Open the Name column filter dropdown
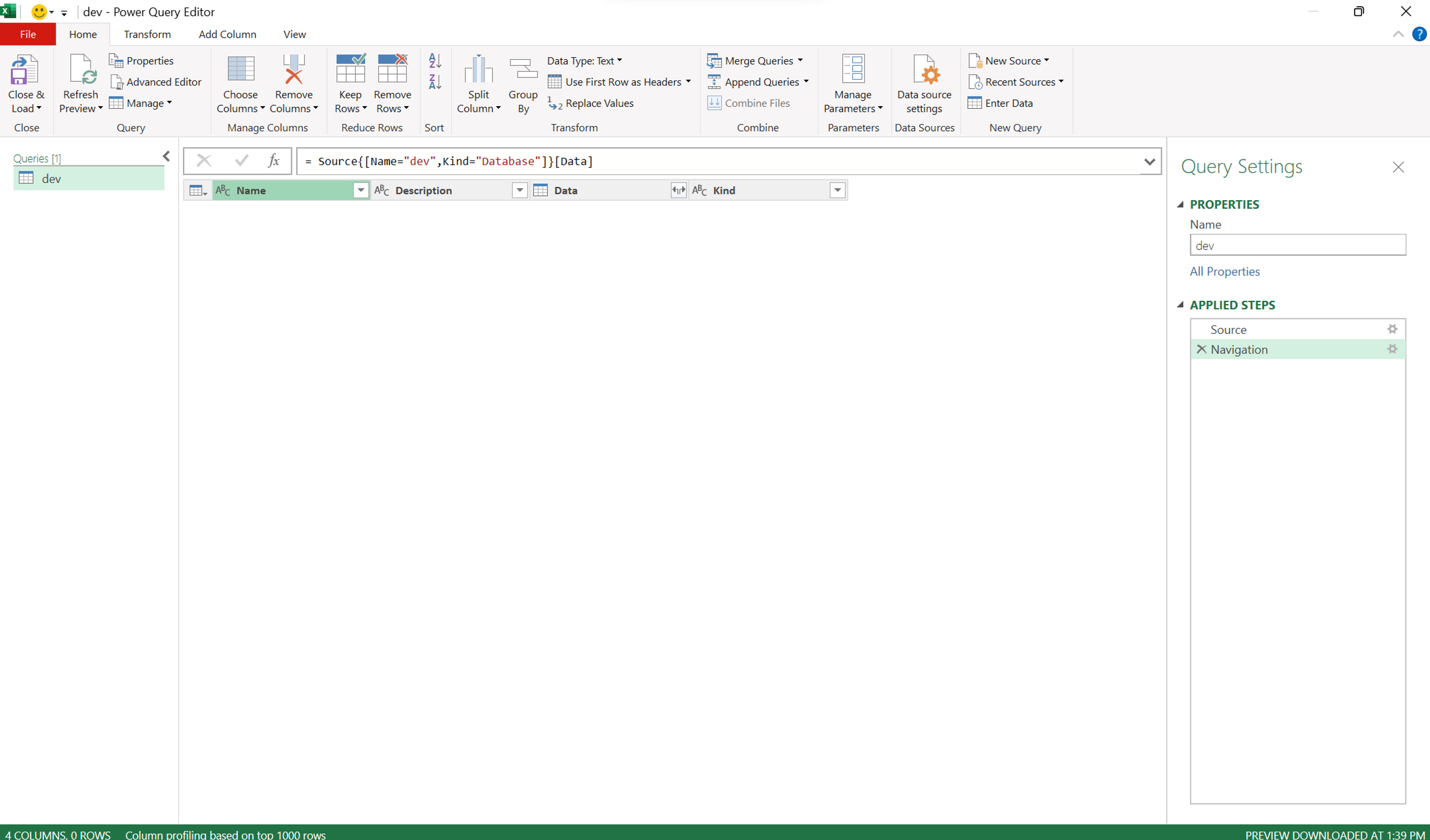This screenshot has height=840, width=1430. click(361, 190)
